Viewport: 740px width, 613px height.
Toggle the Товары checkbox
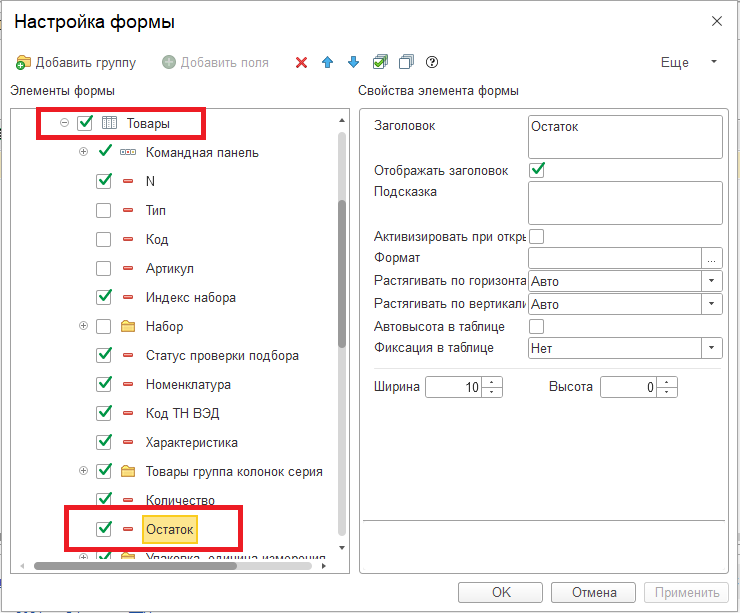click(x=85, y=123)
